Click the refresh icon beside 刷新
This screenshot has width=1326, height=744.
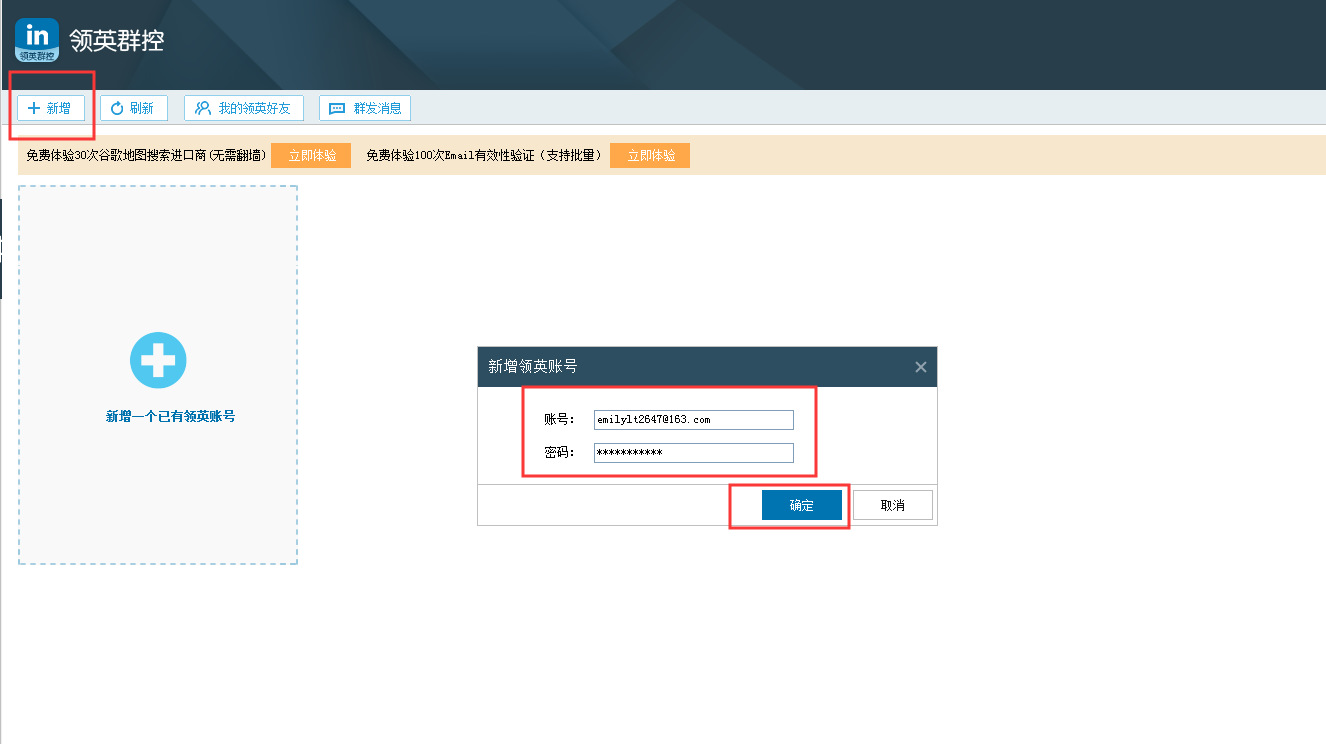[x=117, y=108]
